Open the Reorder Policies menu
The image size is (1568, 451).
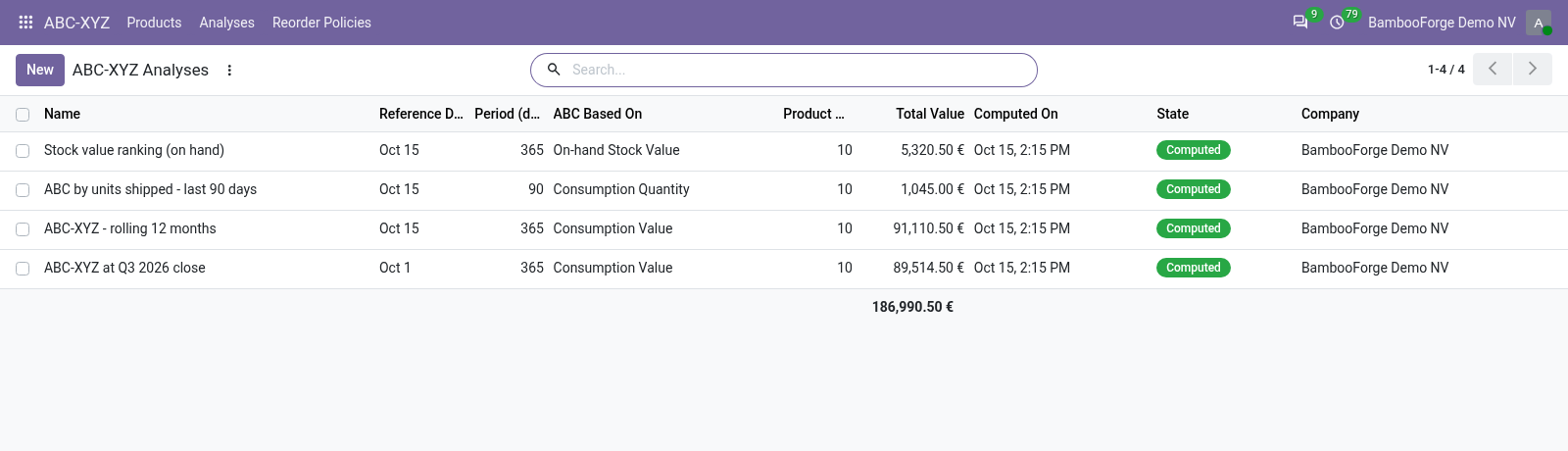tap(321, 23)
